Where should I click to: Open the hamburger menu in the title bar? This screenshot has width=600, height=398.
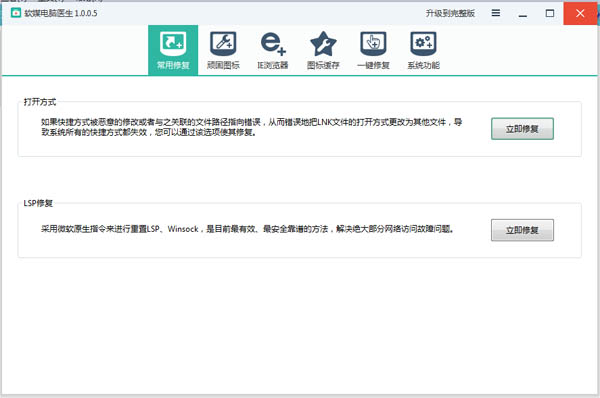coord(496,13)
